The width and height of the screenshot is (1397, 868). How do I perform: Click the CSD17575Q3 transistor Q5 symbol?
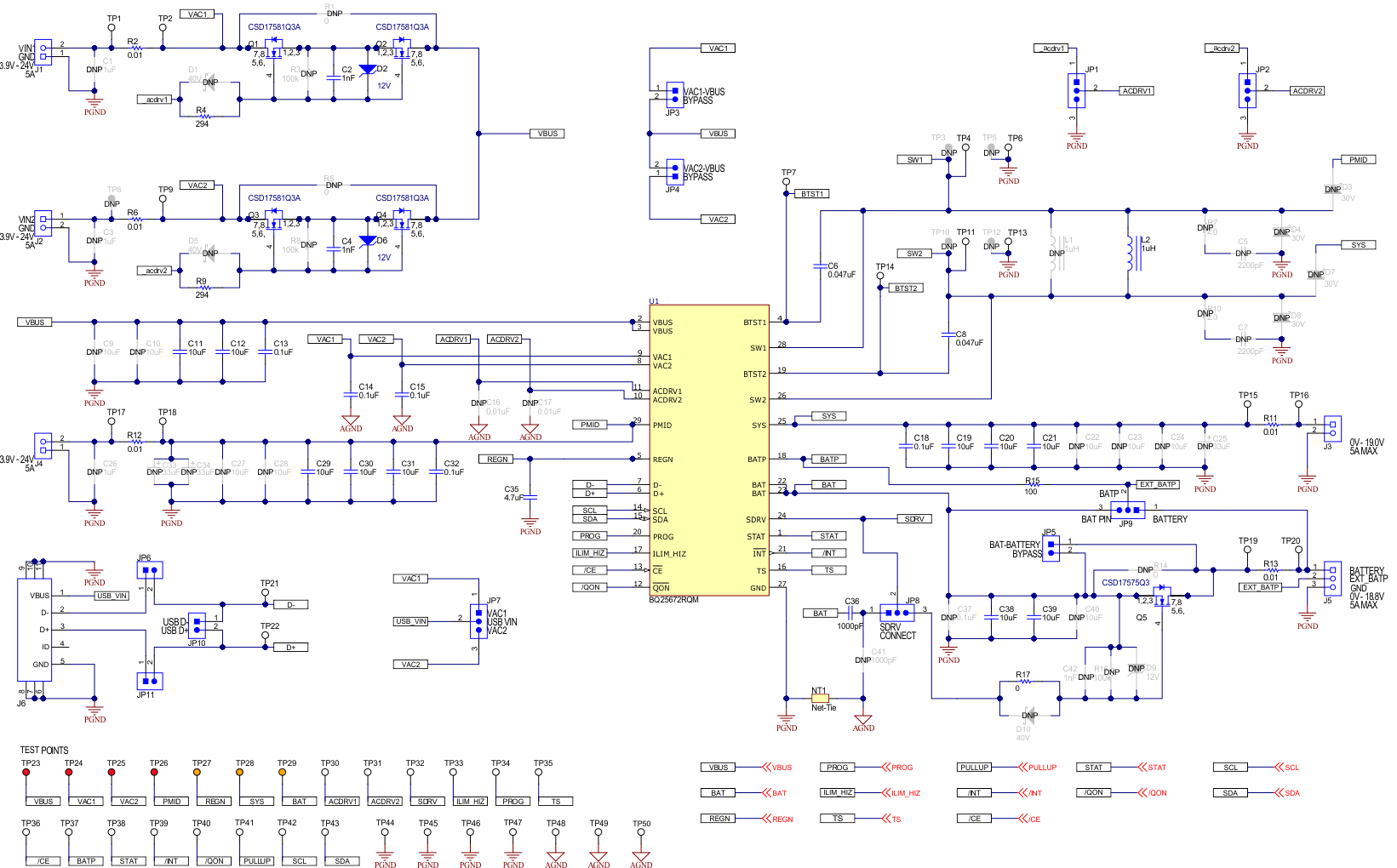pos(1162,596)
